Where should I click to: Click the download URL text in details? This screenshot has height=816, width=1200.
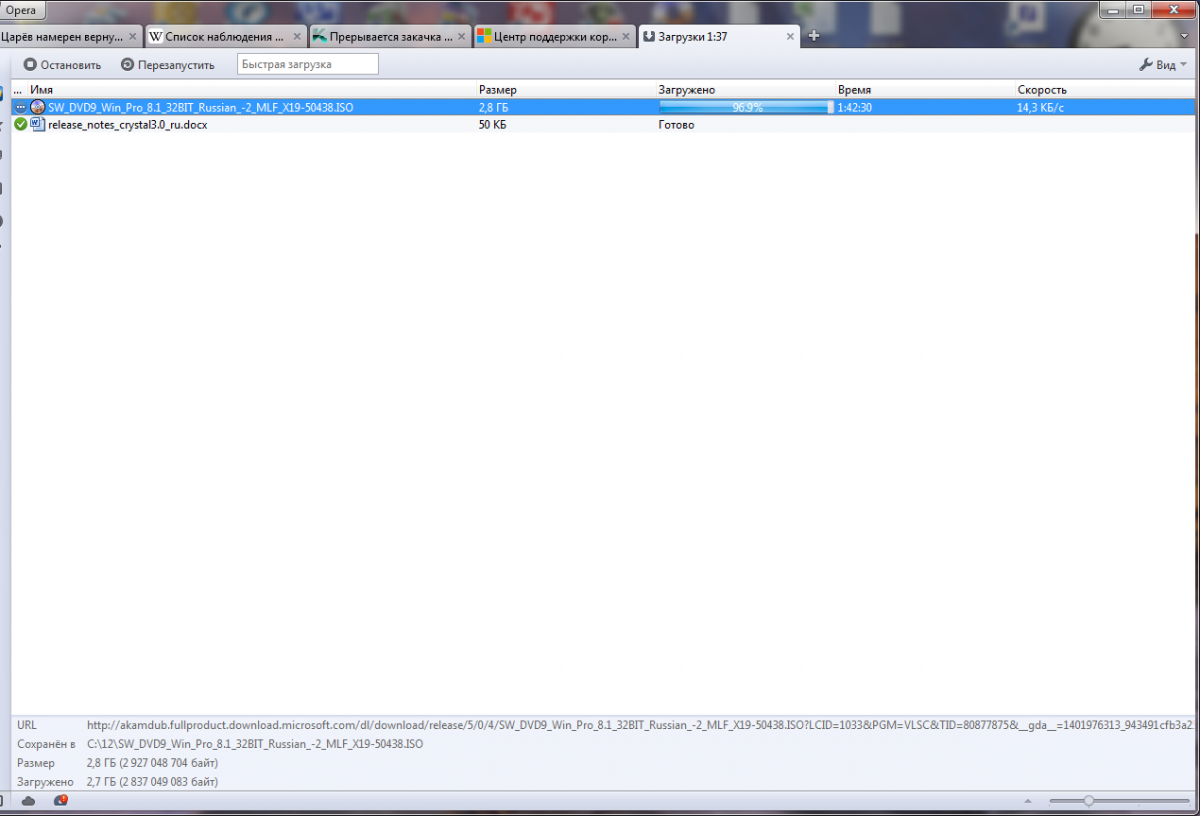point(641,725)
